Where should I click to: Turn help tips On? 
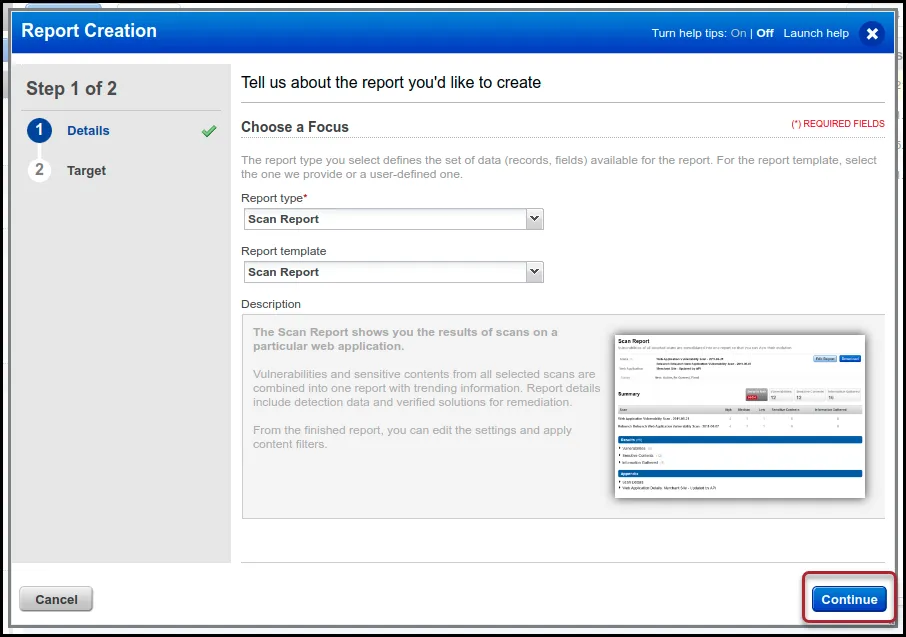(738, 34)
